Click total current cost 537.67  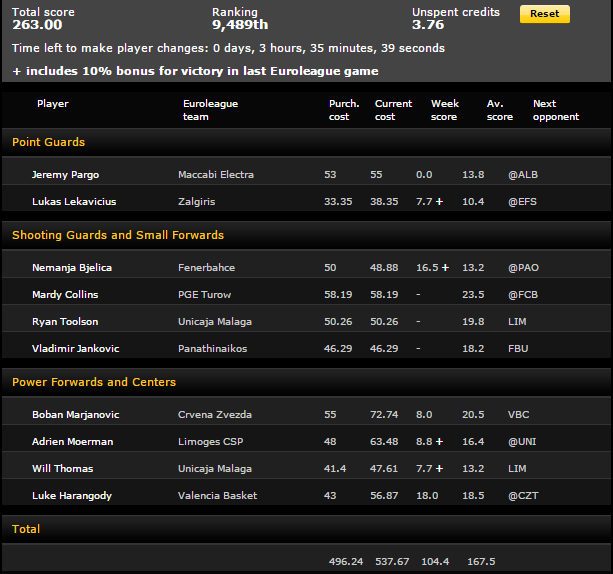coord(392,562)
